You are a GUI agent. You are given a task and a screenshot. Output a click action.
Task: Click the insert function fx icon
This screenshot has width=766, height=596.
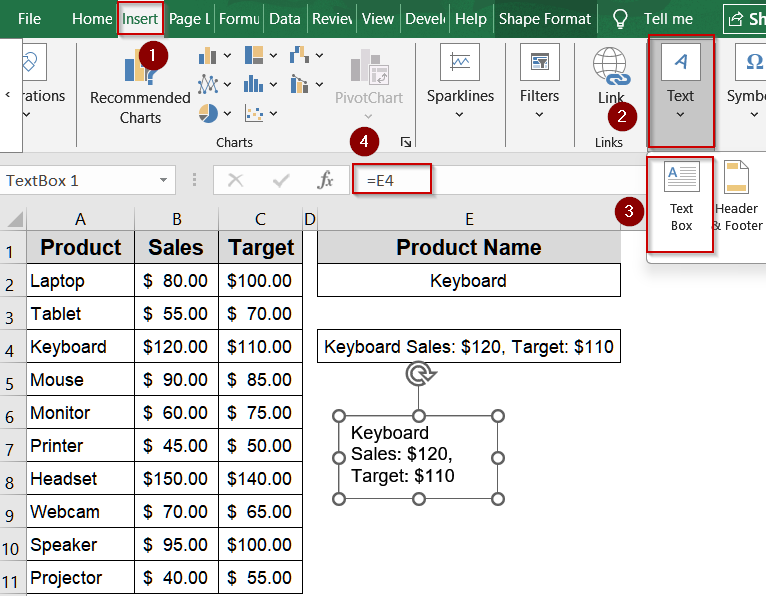pos(325,180)
